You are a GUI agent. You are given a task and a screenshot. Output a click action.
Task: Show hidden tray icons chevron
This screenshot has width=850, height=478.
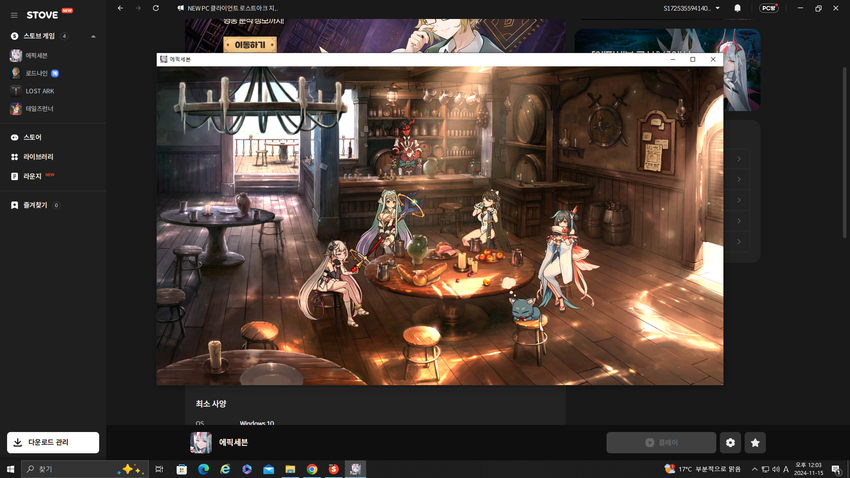pyautogui.click(x=754, y=469)
